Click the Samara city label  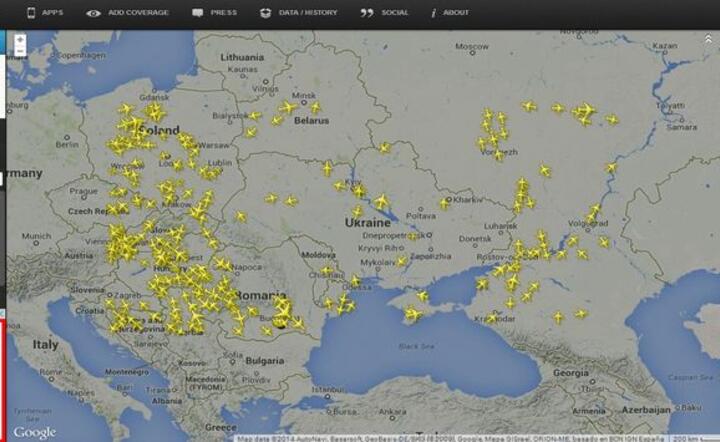tap(681, 127)
